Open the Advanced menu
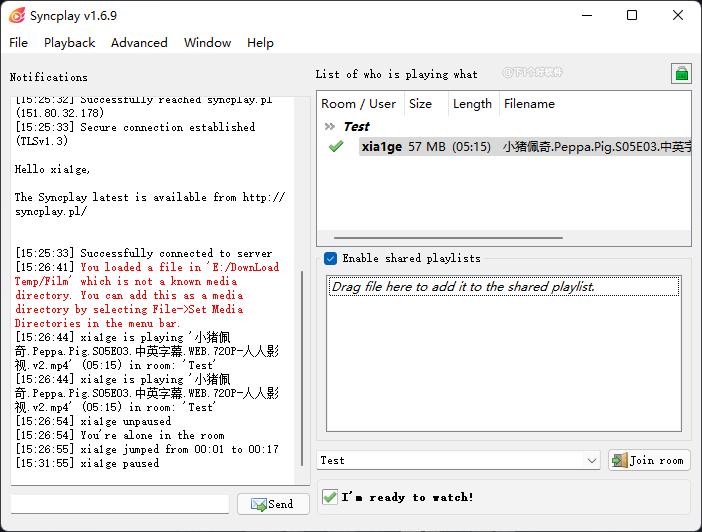This screenshot has width=702, height=532. (139, 43)
